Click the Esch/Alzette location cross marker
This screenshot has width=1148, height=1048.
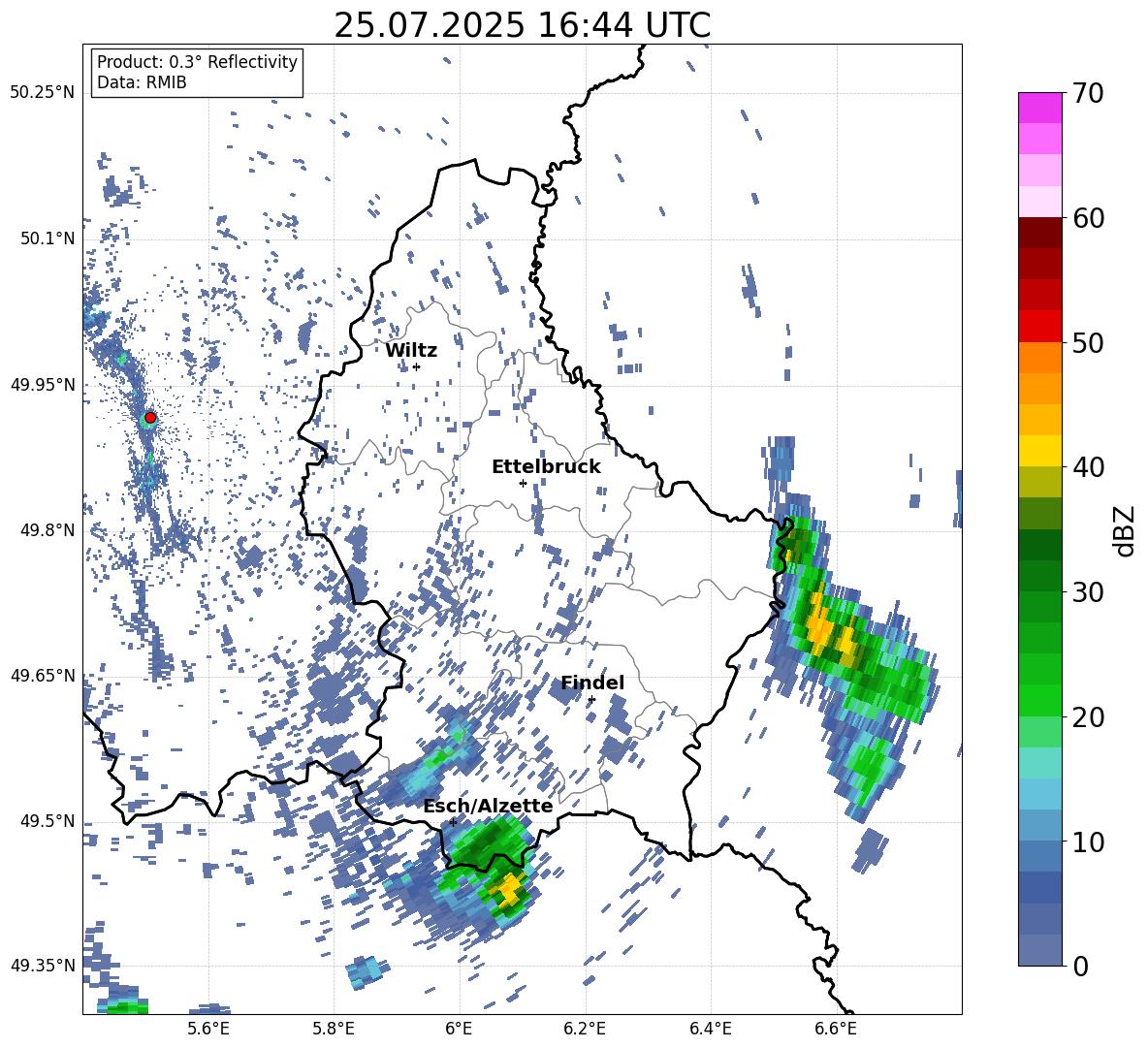point(453,822)
